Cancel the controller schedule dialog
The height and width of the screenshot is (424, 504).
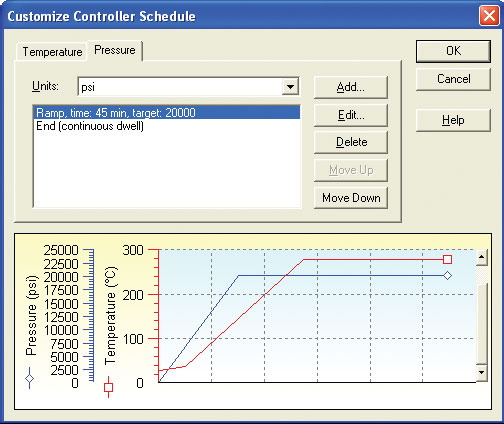pos(453,79)
